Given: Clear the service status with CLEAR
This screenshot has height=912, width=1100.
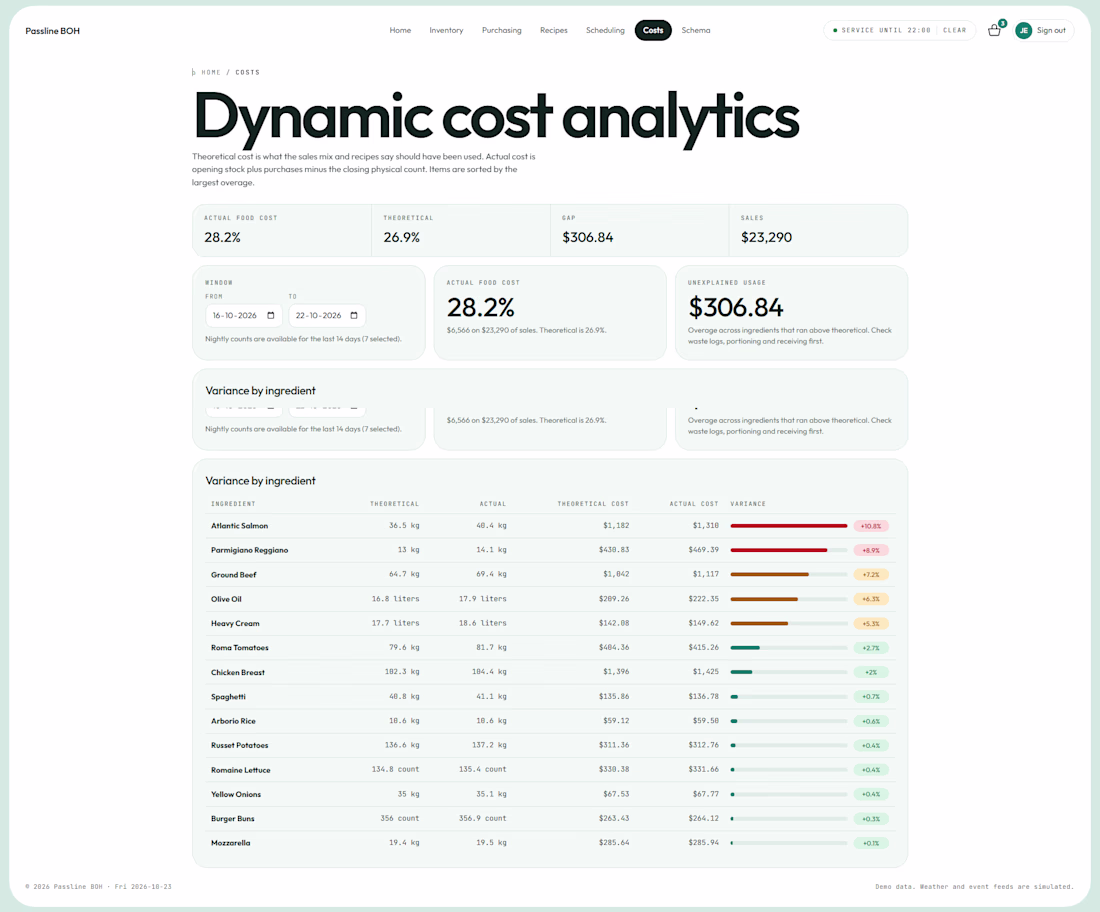Looking at the screenshot, I should [x=954, y=30].
